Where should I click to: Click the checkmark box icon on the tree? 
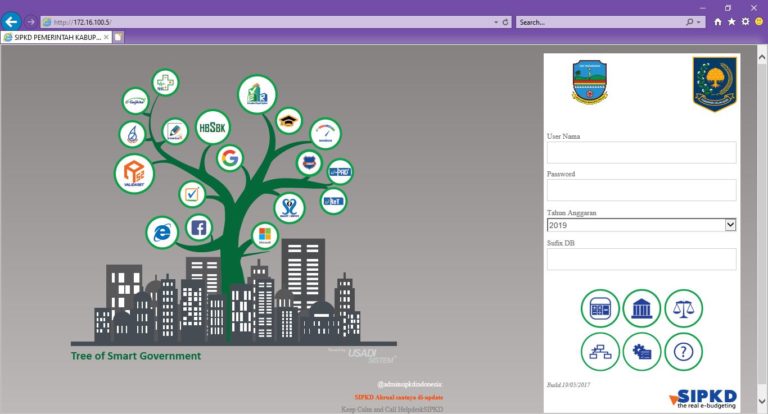(192, 194)
